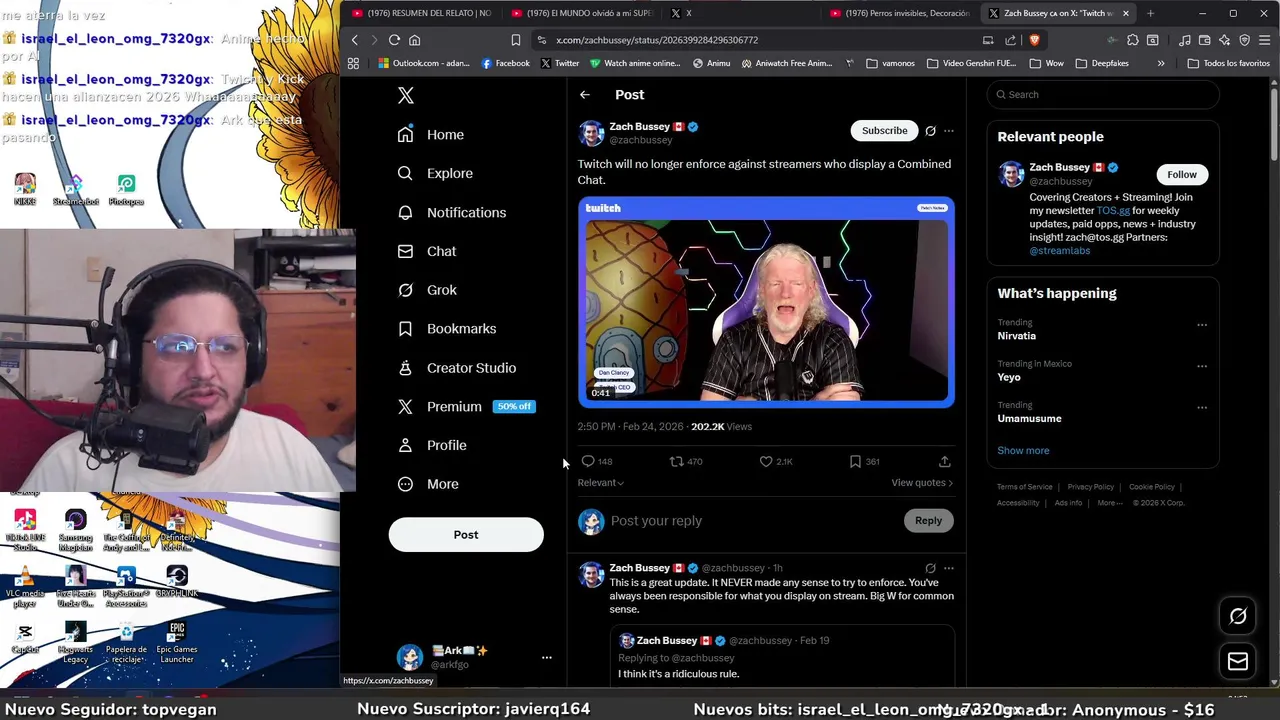Open the floating Grok button
The width and height of the screenshot is (1280, 720).
point(1238,617)
